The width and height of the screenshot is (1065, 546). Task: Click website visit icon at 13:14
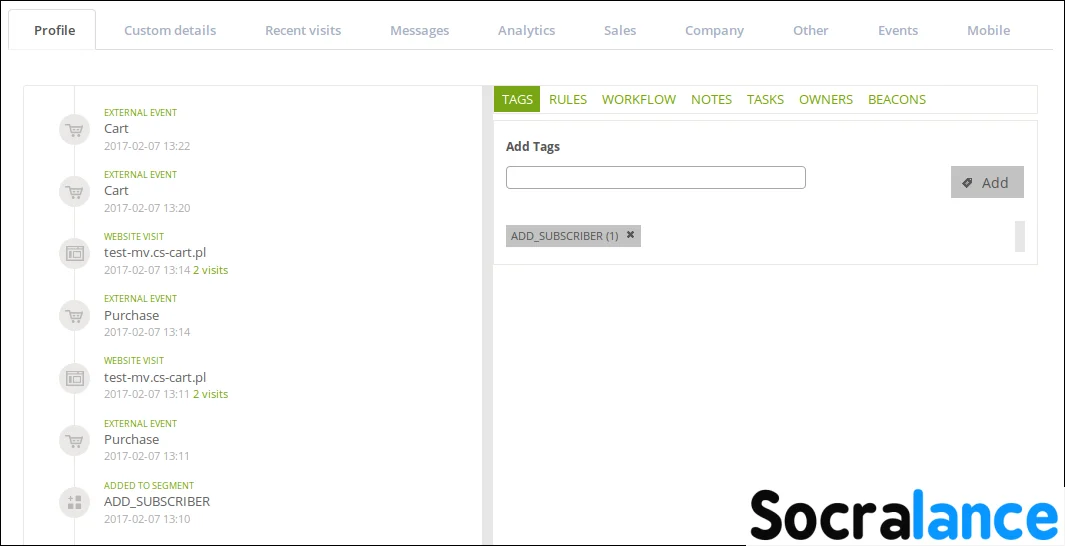(75, 253)
